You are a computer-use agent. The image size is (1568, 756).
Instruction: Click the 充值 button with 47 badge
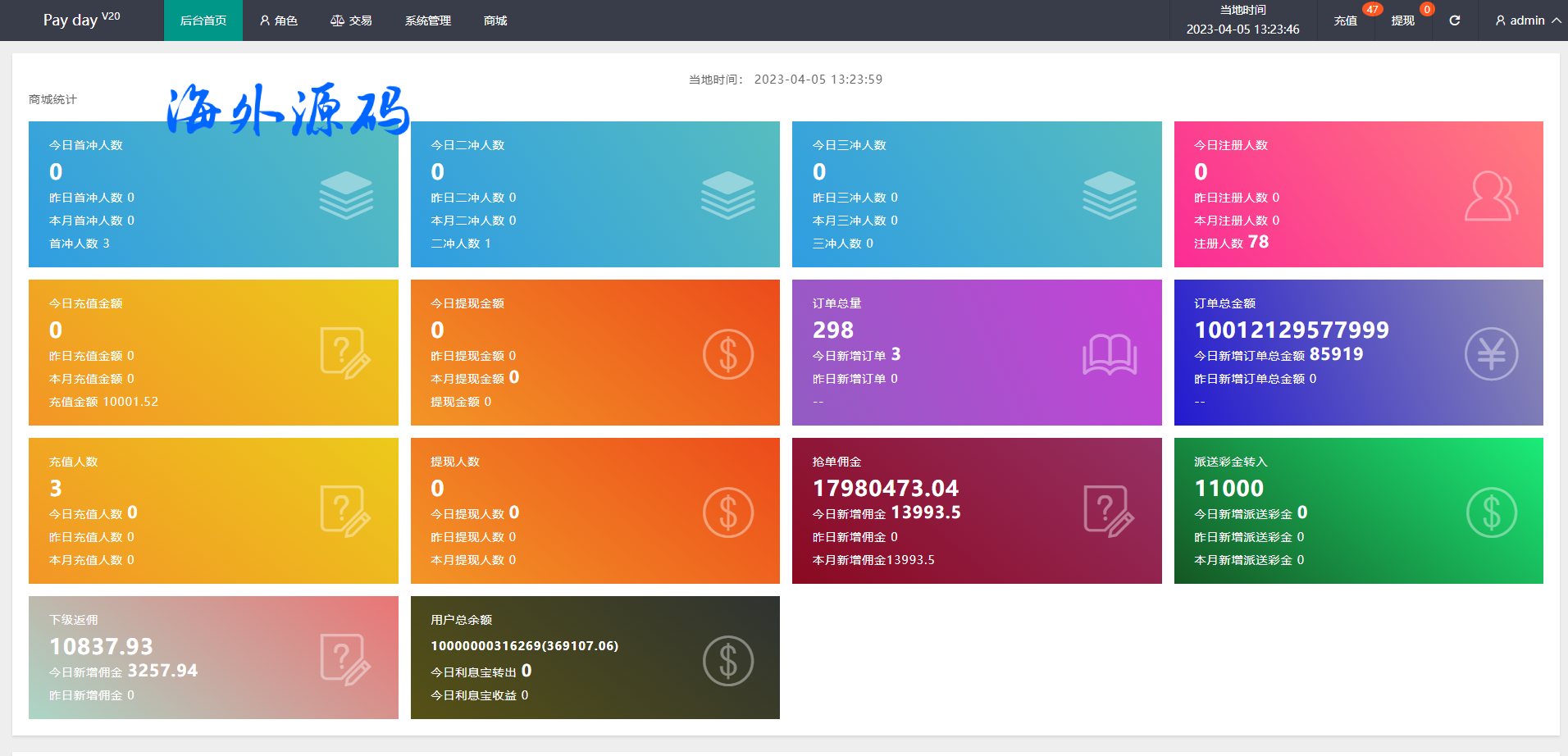[1345, 20]
